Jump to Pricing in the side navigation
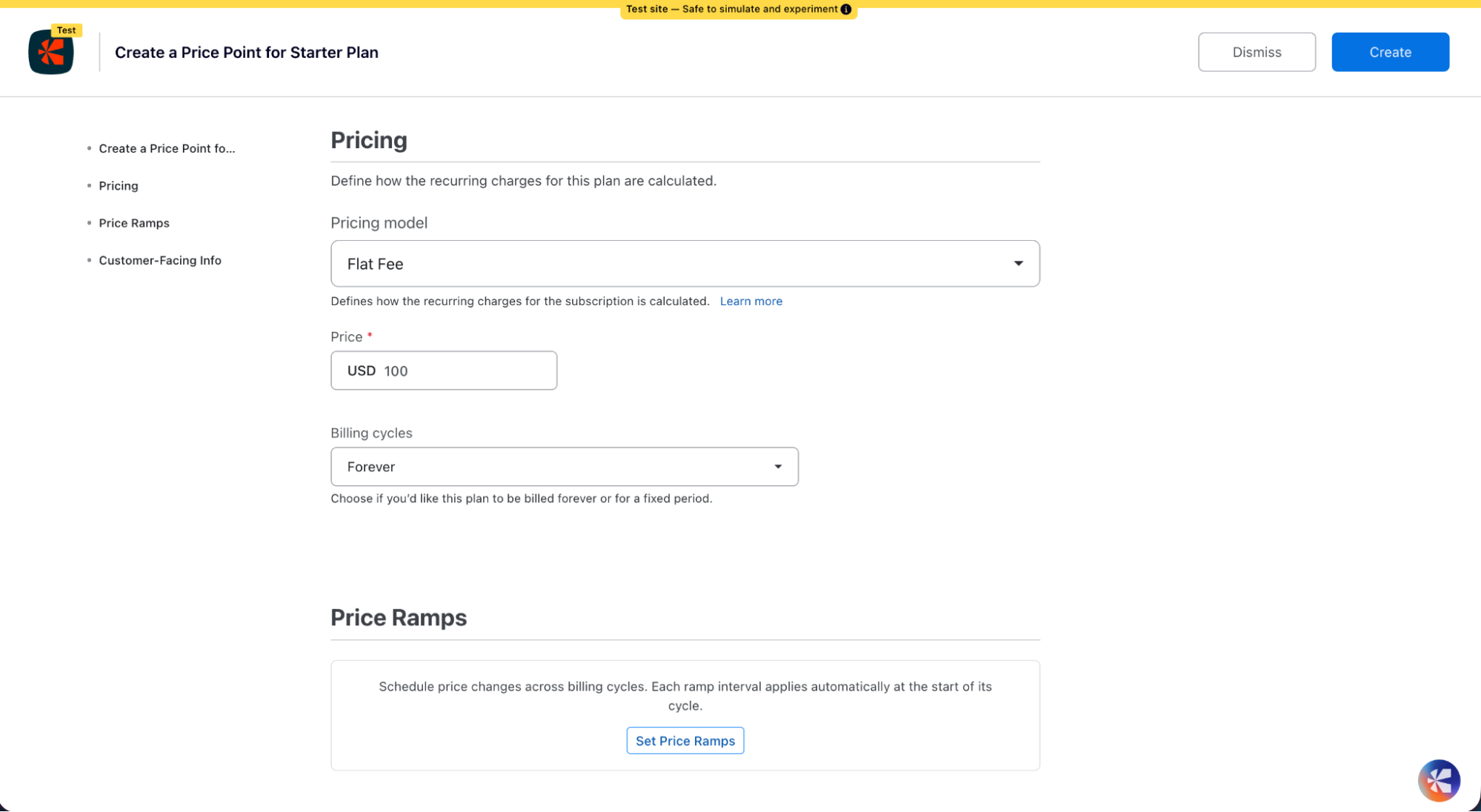This screenshot has width=1481, height=812. point(119,186)
